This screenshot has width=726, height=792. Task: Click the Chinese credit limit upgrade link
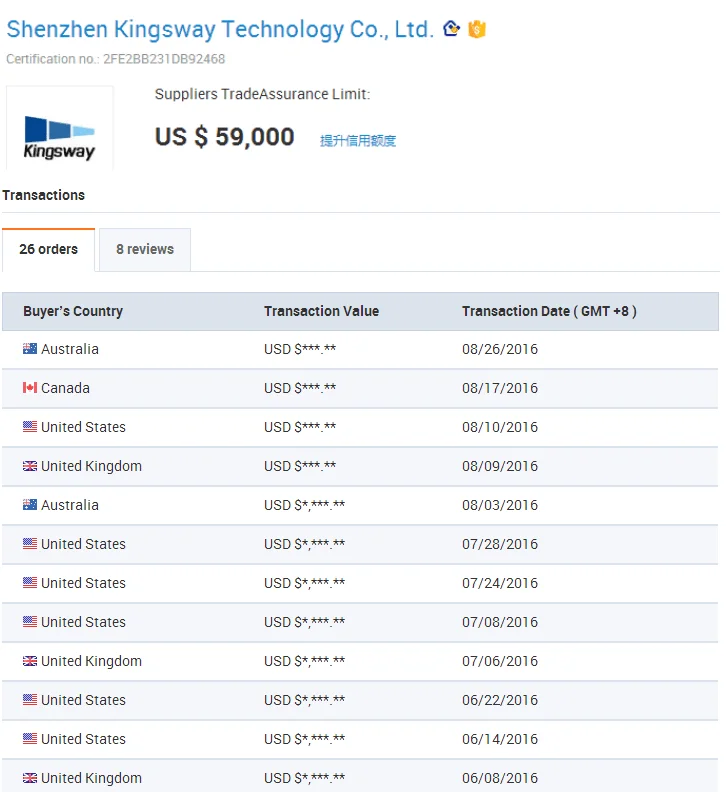[x=358, y=141]
